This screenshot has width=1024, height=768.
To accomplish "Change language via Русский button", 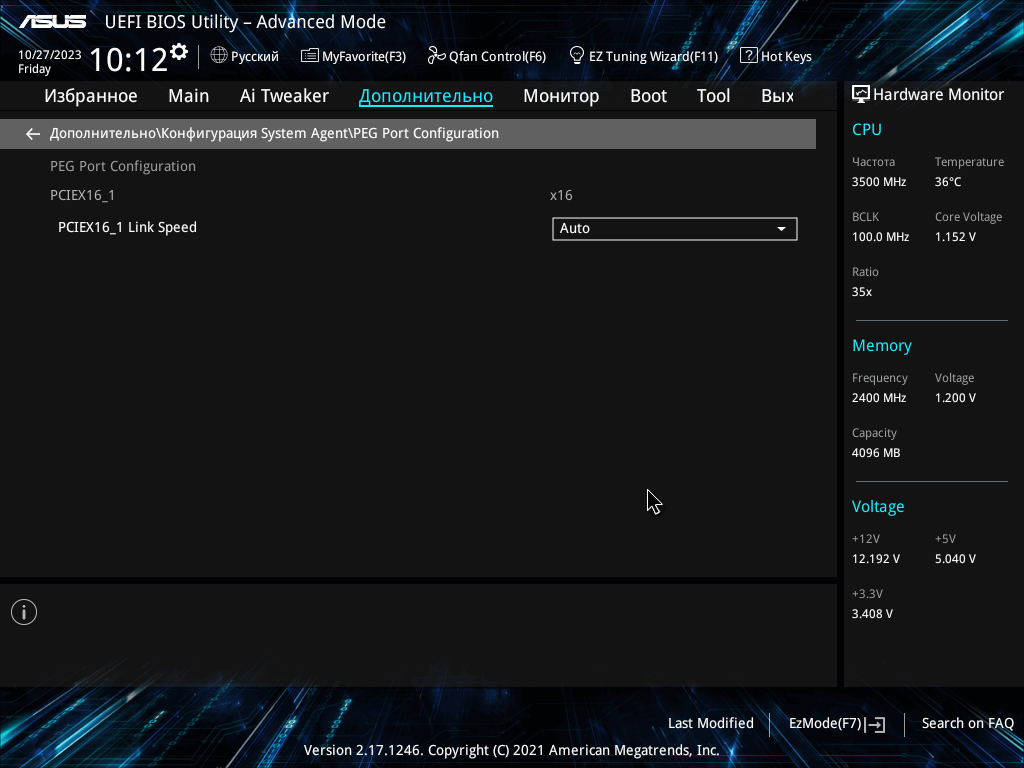I will coord(245,56).
